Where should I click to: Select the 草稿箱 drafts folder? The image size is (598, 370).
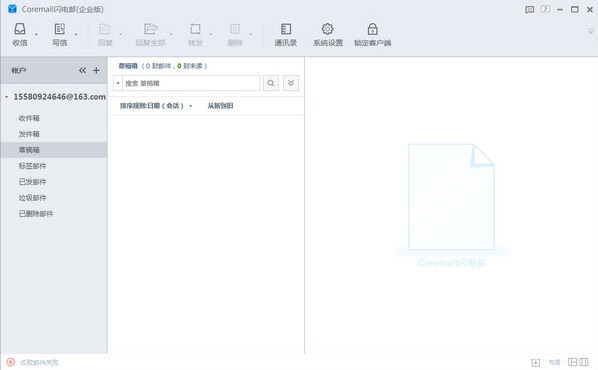(54, 150)
